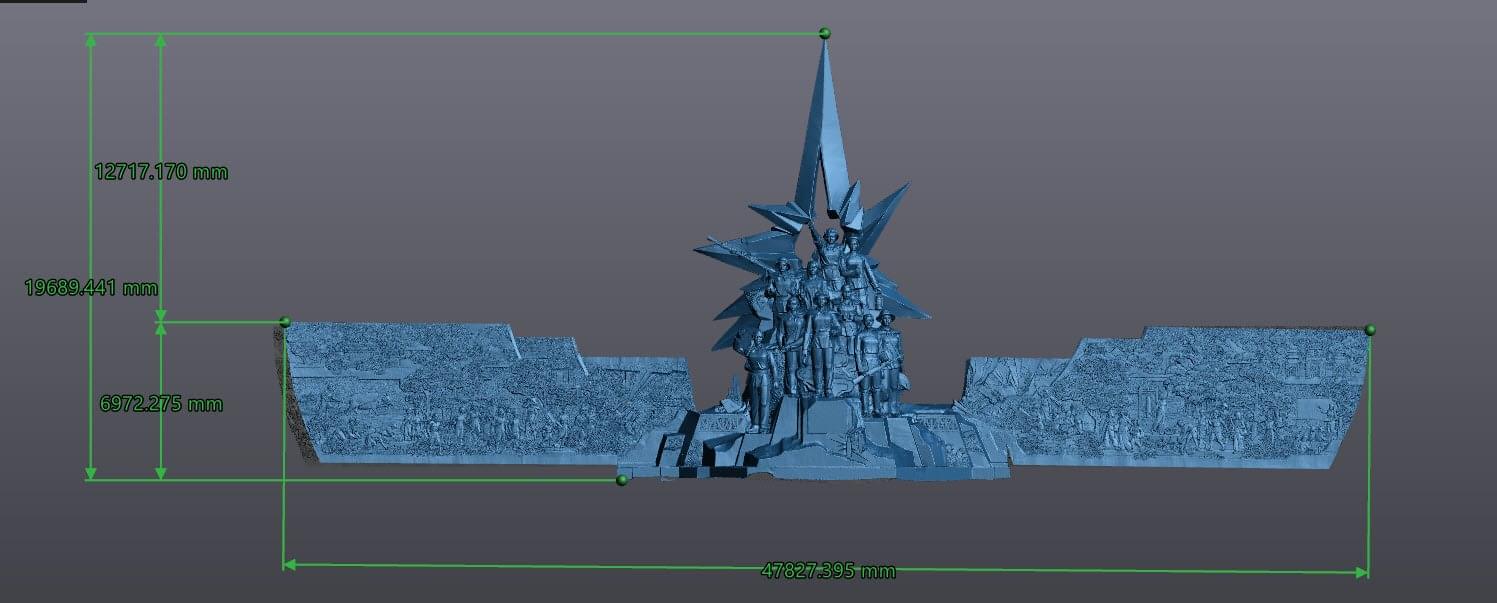Select the 19689.441 mm dimension label
The height and width of the screenshot is (603, 1497).
(91, 288)
